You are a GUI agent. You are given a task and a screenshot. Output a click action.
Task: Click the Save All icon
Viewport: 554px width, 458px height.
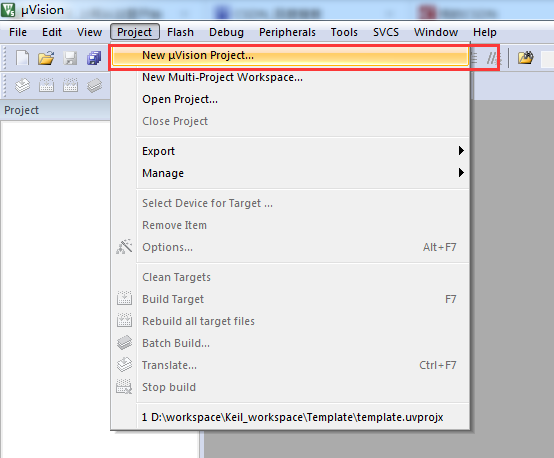coord(94,58)
